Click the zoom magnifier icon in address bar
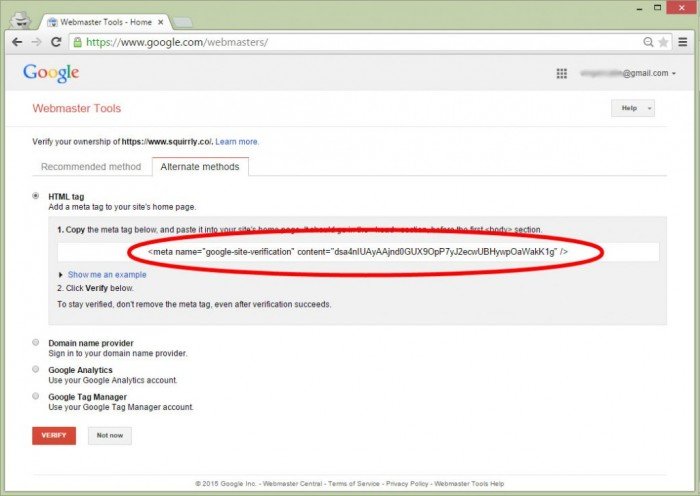This screenshot has height=496, width=700. [x=649, y=43]
